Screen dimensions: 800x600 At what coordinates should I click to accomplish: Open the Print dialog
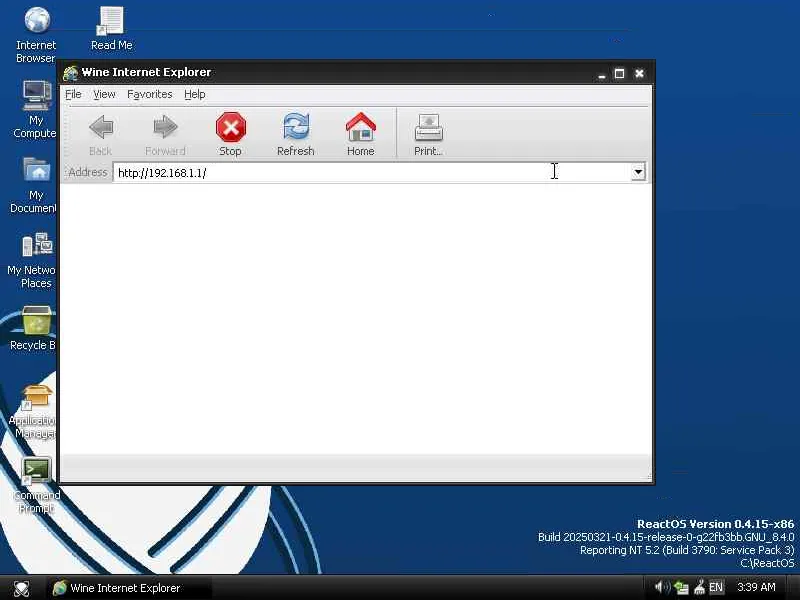428,135
